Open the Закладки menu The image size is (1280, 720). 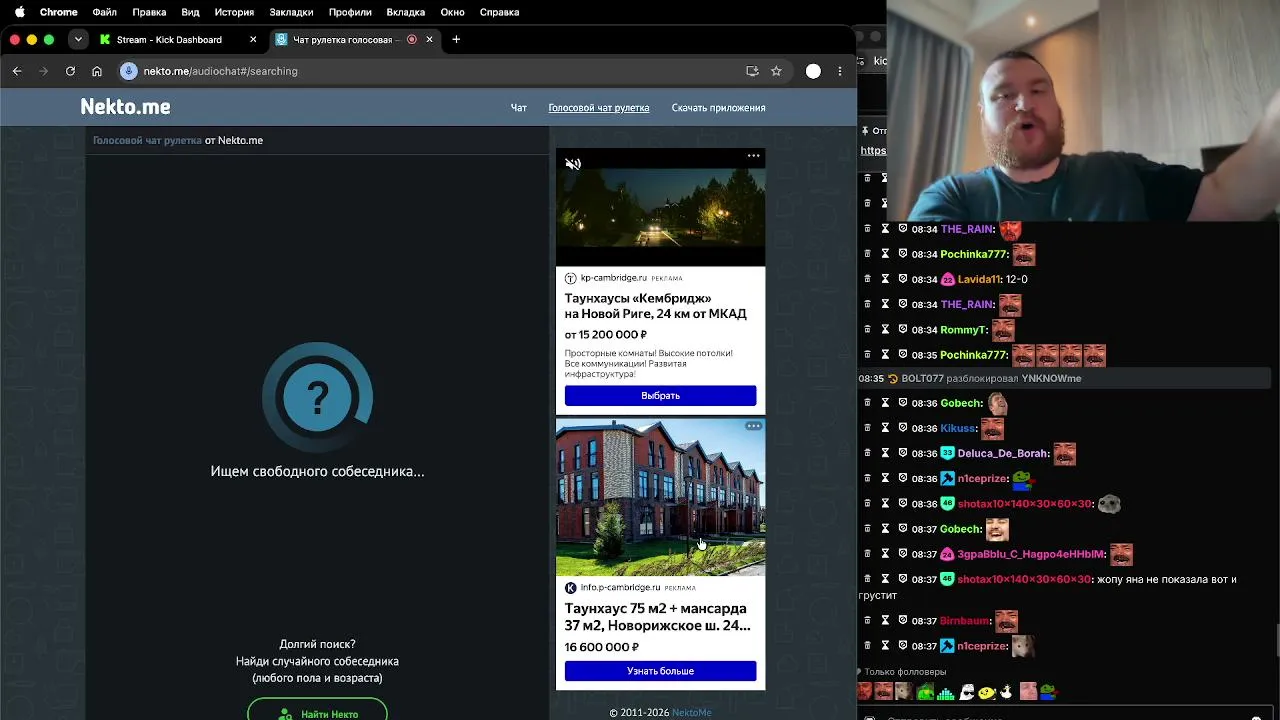[x=291, y=12]
